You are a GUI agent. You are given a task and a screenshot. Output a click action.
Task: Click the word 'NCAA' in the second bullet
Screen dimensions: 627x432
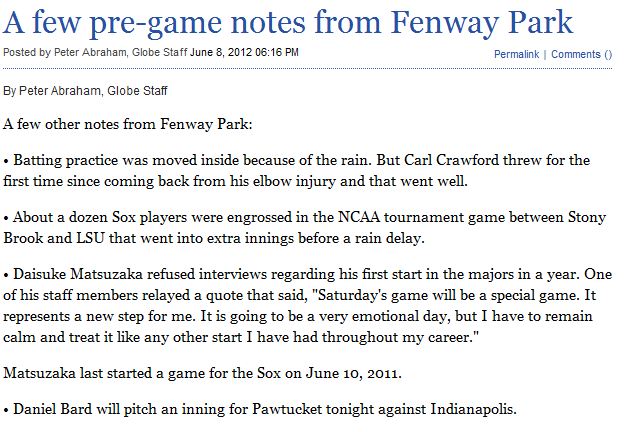(359, 217)
